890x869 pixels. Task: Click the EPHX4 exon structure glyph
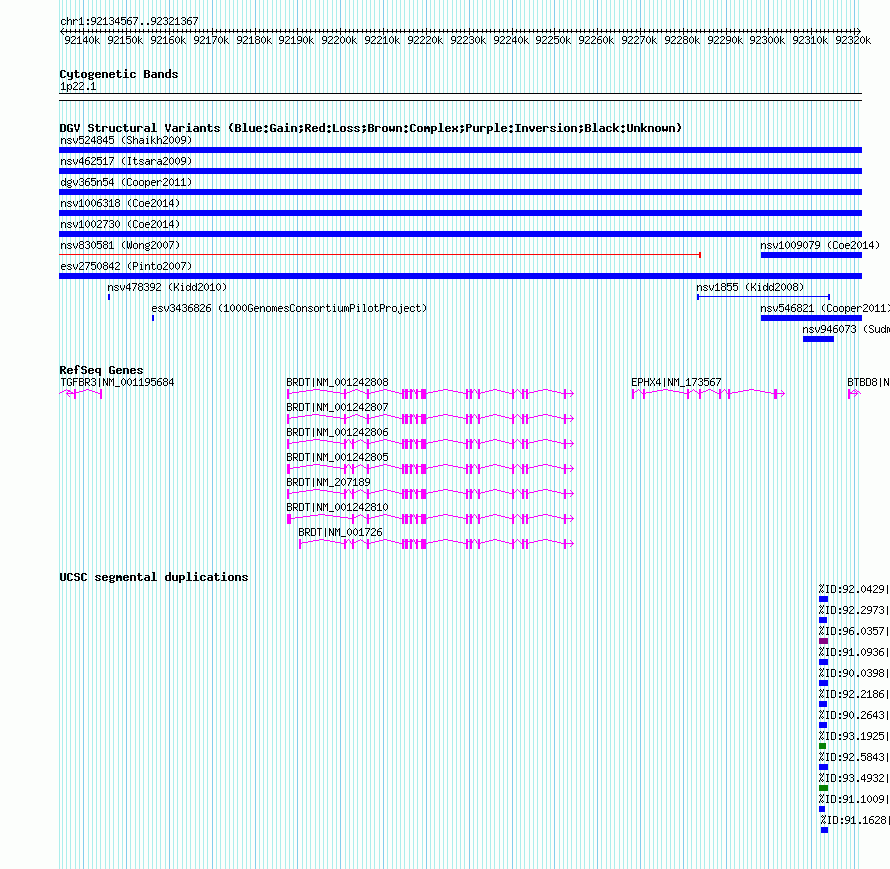(708, 394)
